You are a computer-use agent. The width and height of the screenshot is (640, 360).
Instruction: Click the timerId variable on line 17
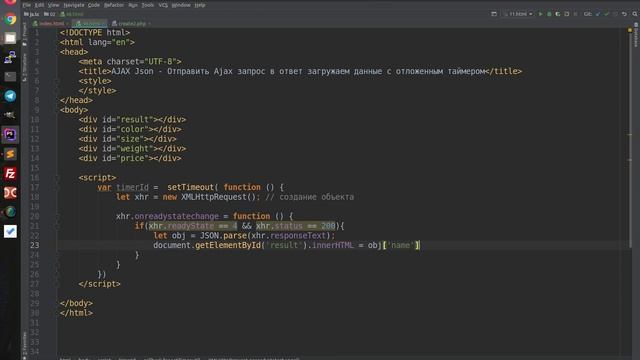(133, 188)
